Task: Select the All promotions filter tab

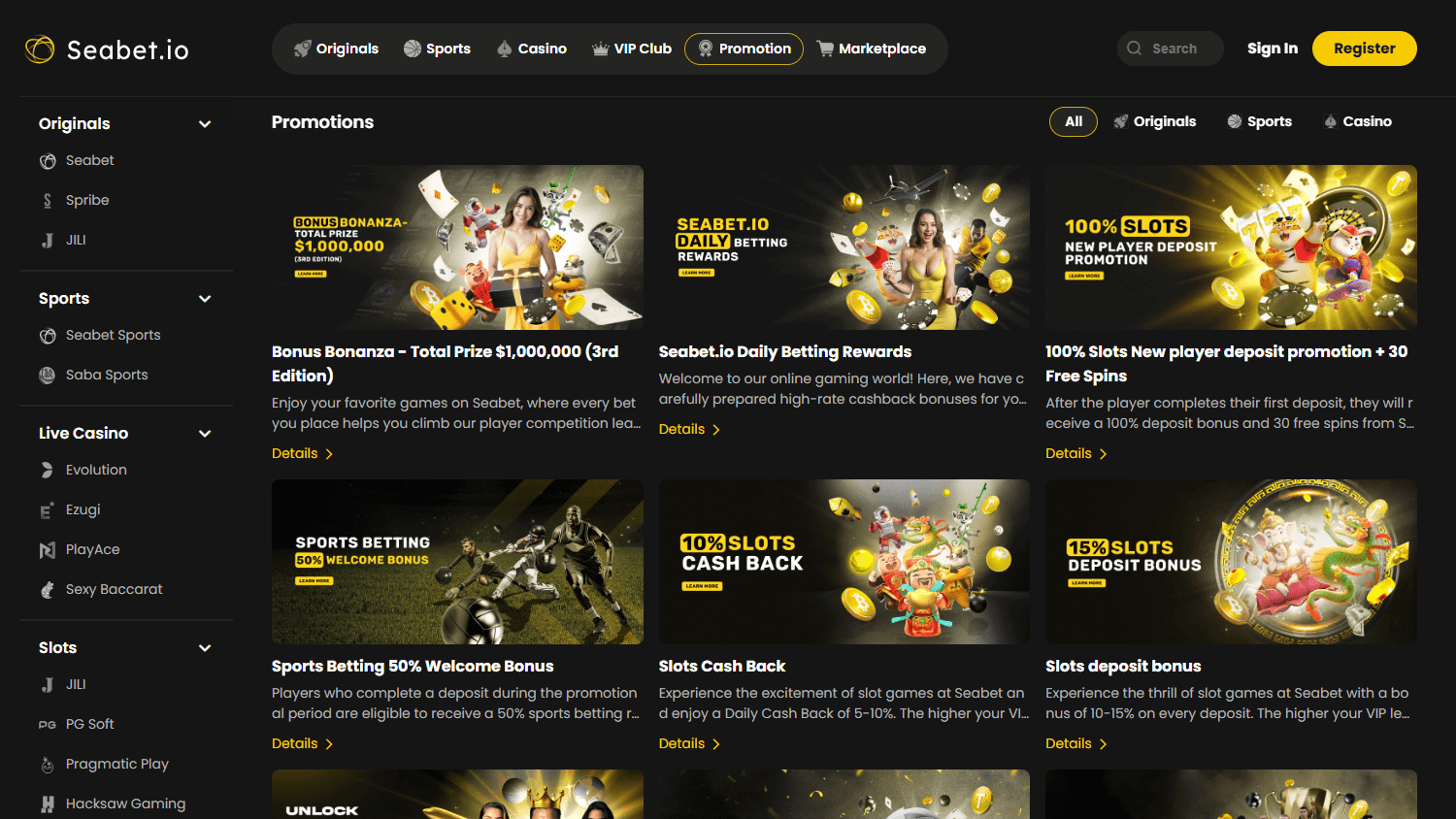Action: click(1074, 121)
